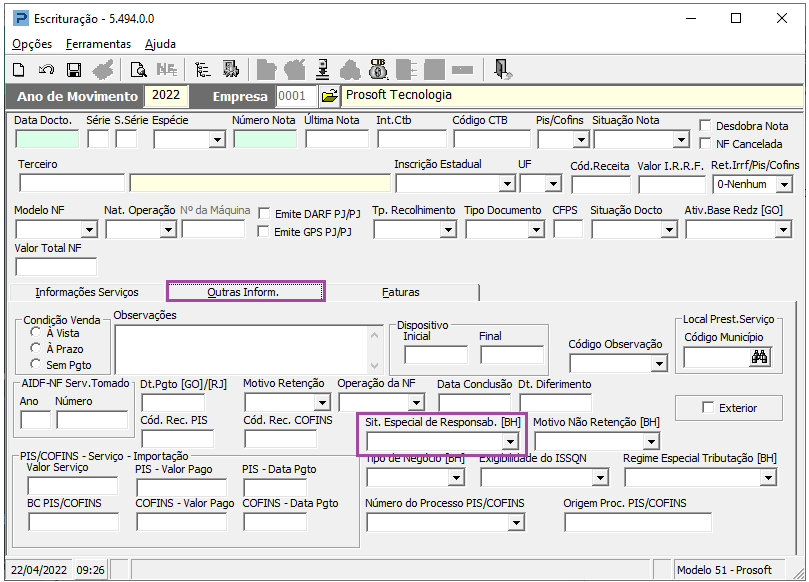This screenshot has height=582, width=809.
Task: Click the grey icon right of tree-list icon
Action: (x=231, y=69)
